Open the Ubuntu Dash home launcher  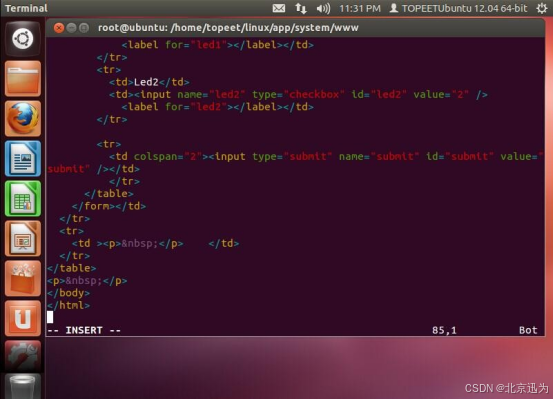click(23, 38)
